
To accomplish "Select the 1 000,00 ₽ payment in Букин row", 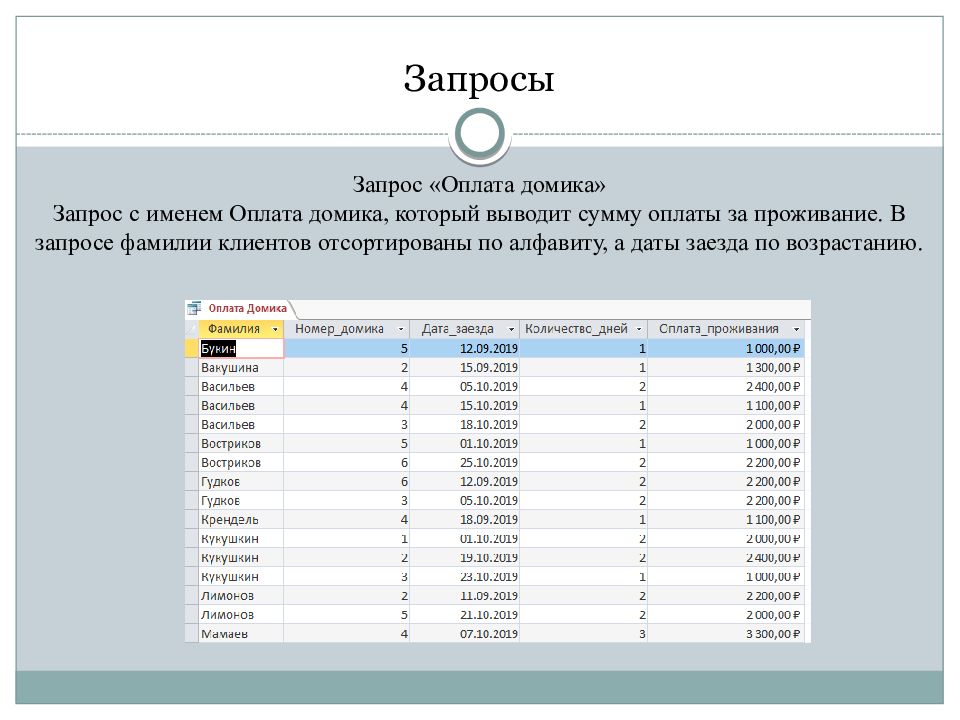I will point(726,348).
